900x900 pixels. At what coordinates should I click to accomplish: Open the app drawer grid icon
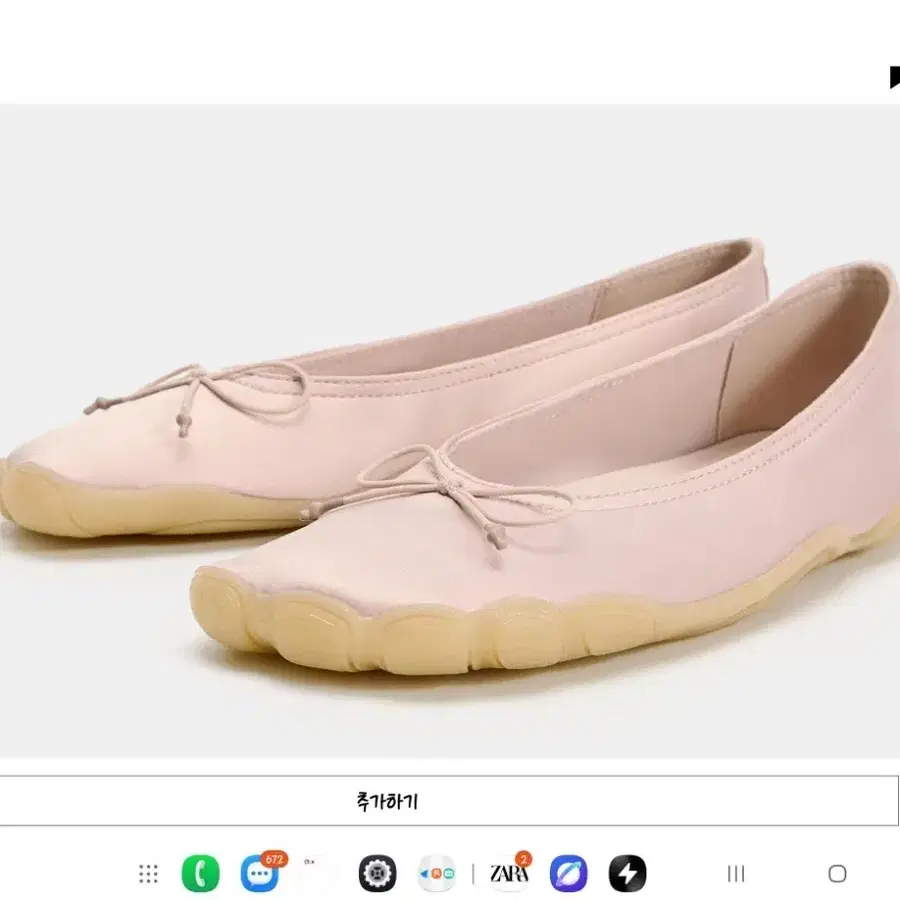point(148,874)
